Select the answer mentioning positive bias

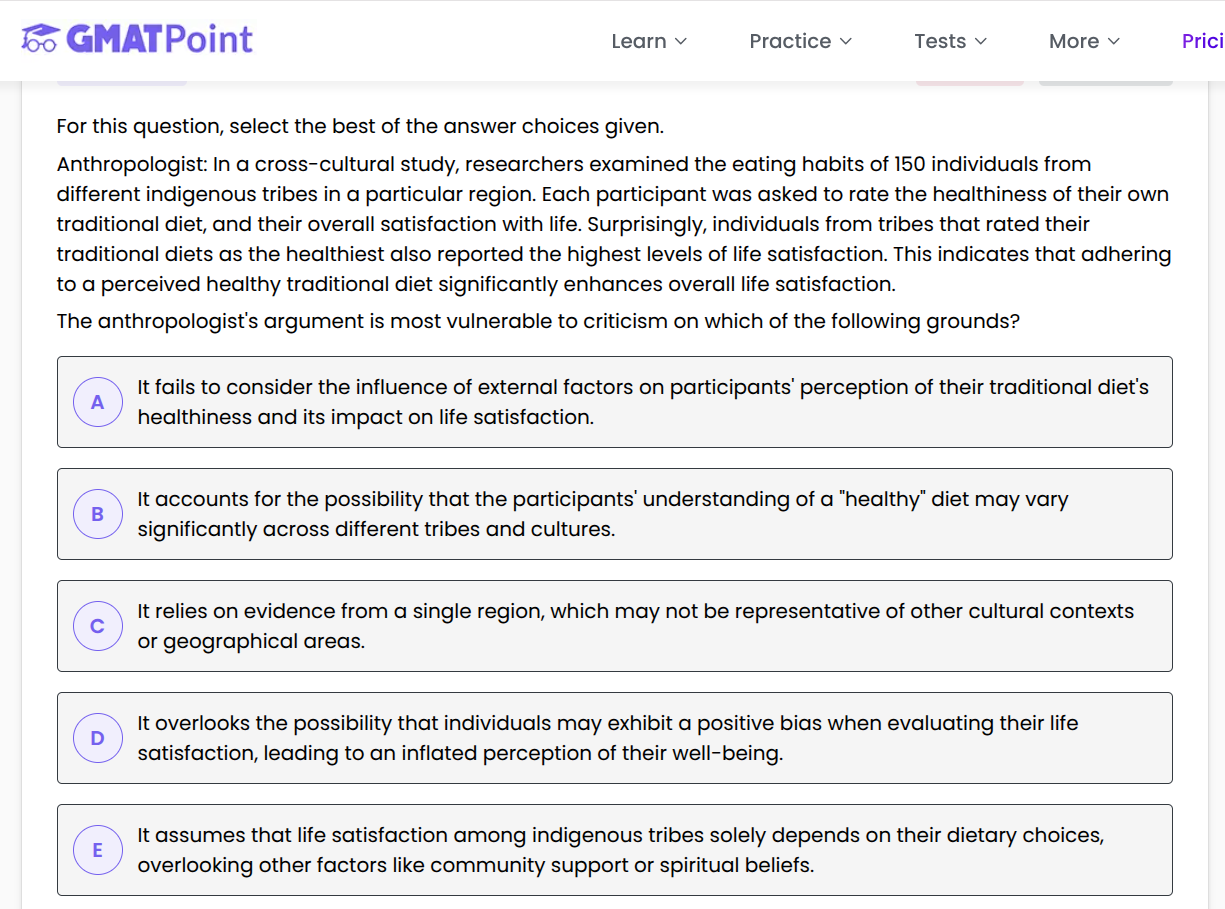[607, 738]
